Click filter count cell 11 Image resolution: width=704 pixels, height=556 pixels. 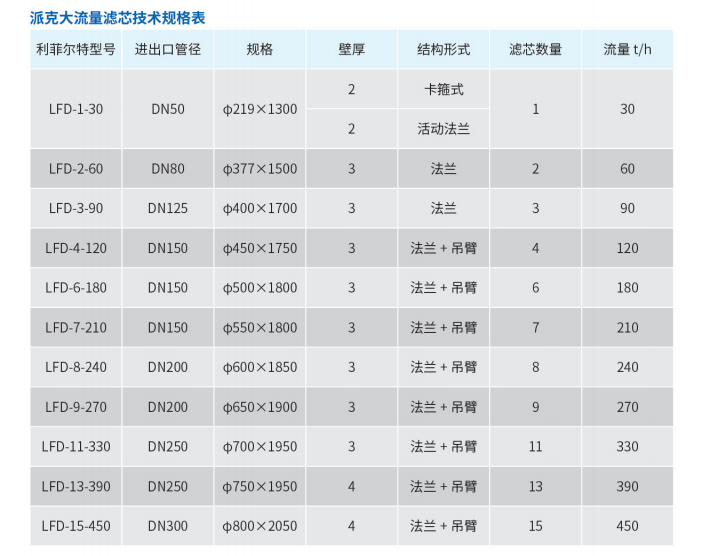pos(535,446)
